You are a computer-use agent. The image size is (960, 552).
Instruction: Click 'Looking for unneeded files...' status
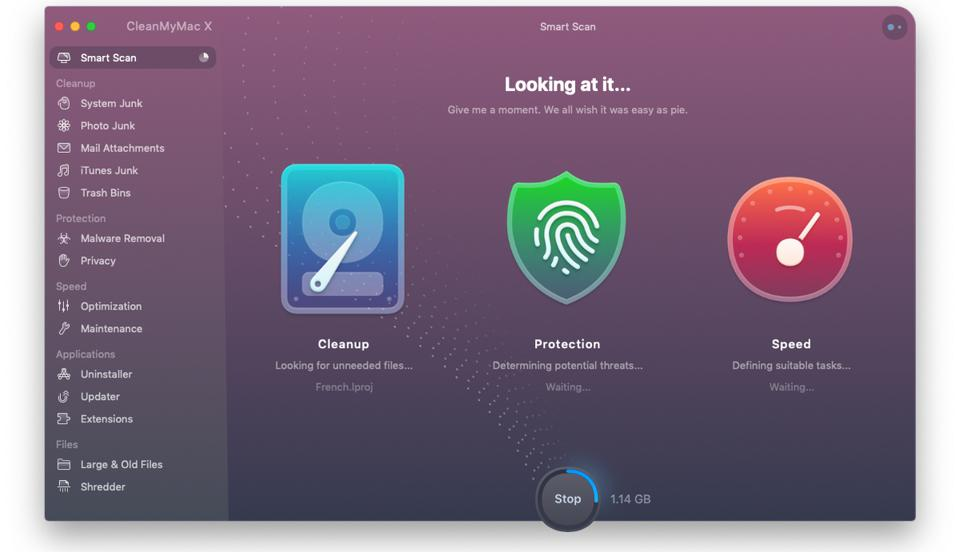(343, 365)
